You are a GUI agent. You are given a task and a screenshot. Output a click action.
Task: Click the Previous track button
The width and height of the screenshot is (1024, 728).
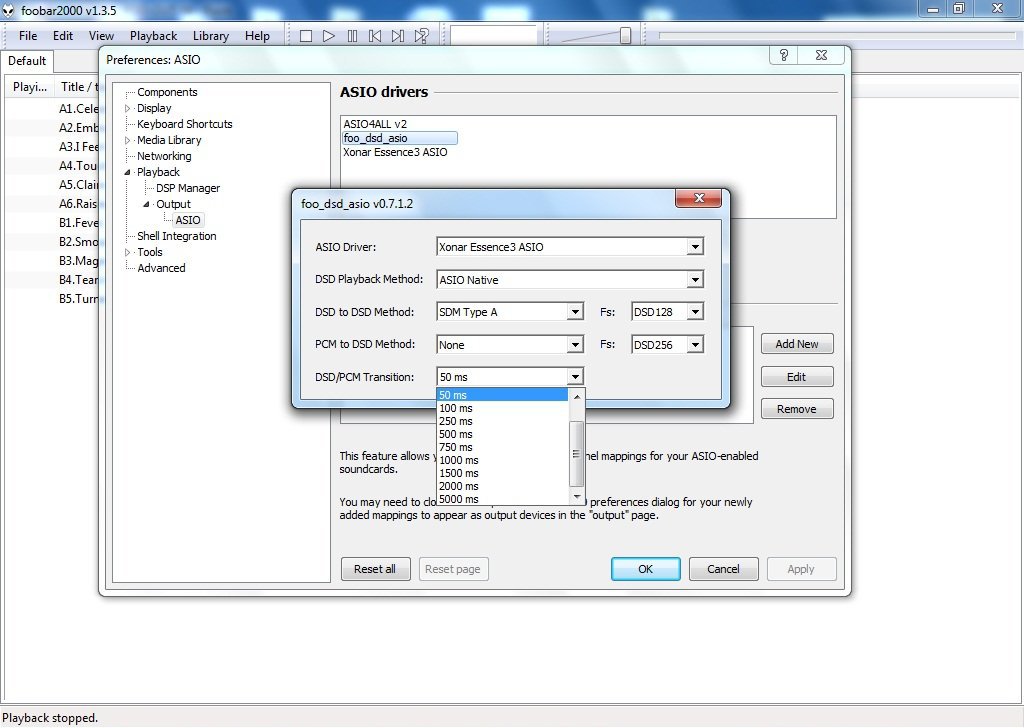(375, 36)
